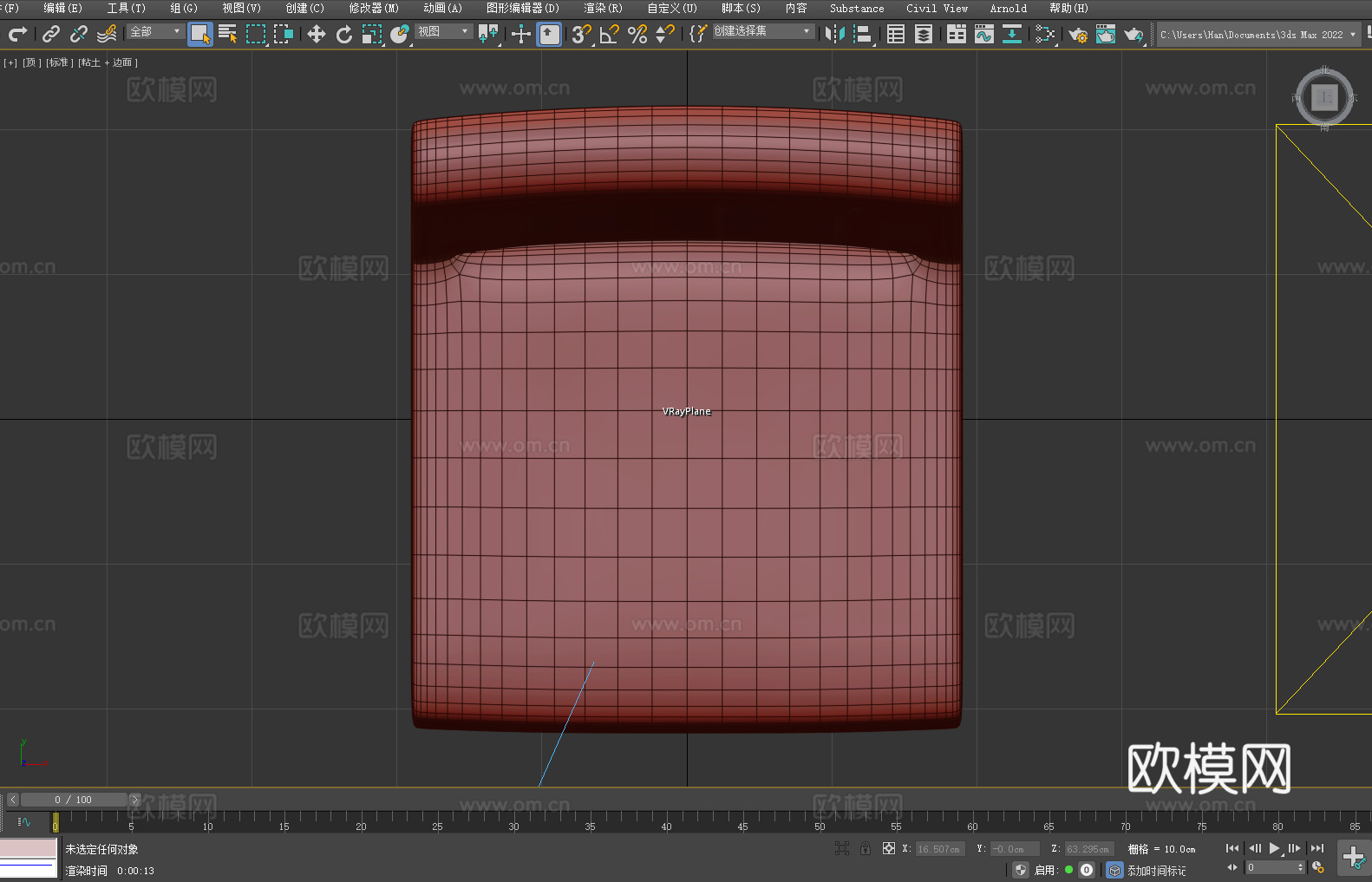
Task: Click Use Pivot Point Center icon
Action: click(x=488, y=34)
